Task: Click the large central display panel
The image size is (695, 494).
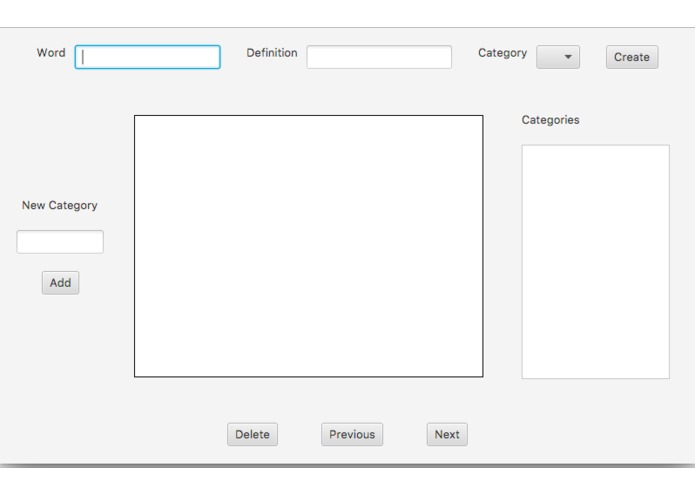Action: pos(308,246)
